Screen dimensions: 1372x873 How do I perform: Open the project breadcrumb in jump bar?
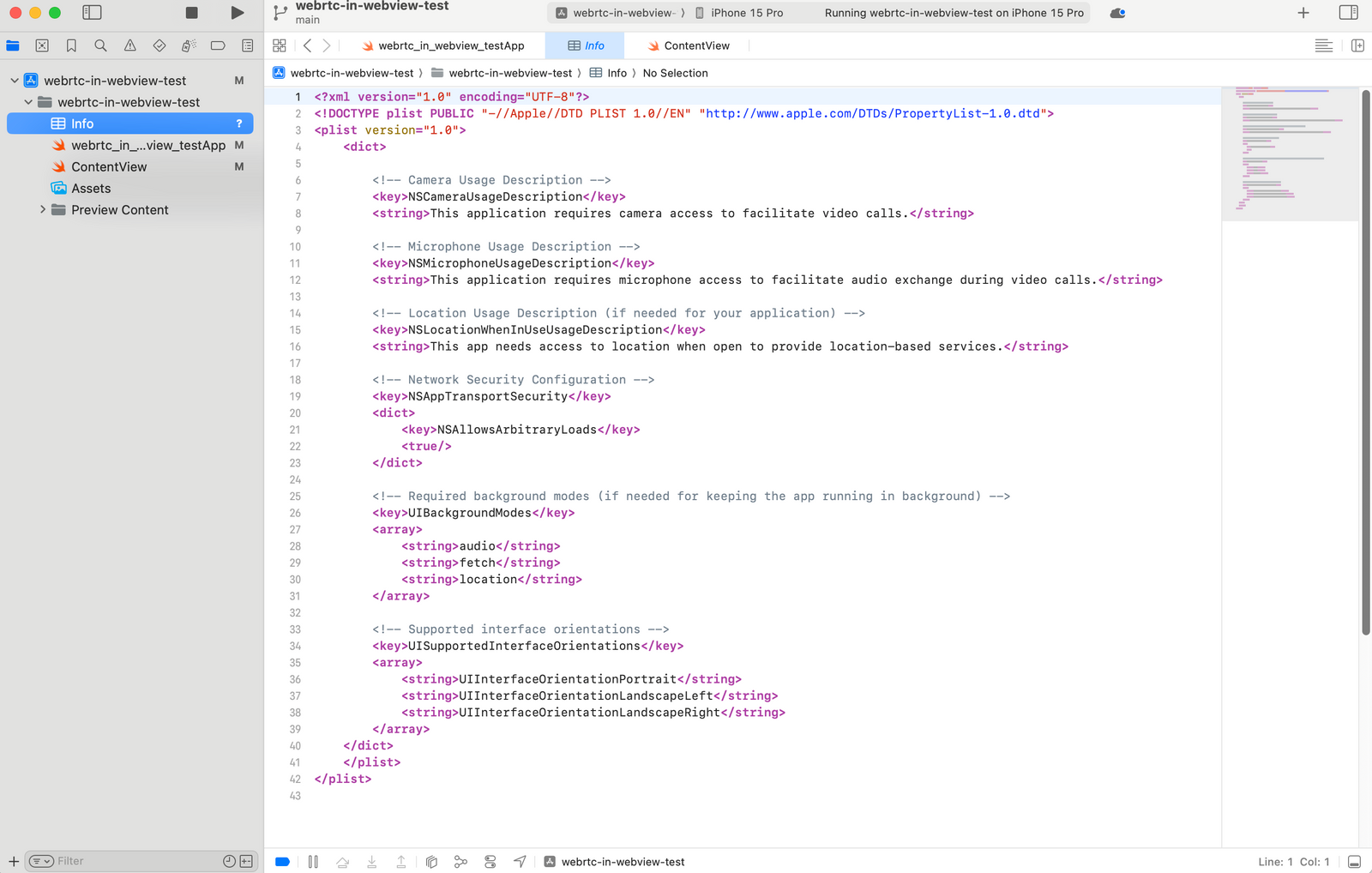(344, 73)
